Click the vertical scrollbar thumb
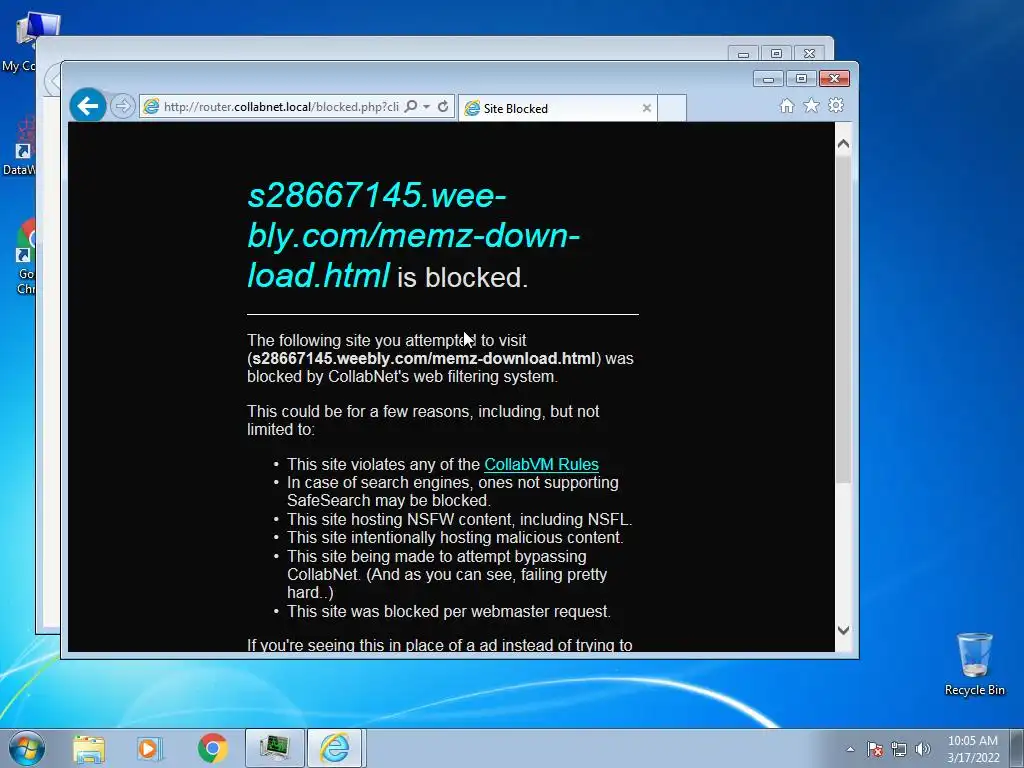This screenshot has height=768, width=1024. [843, 319]
